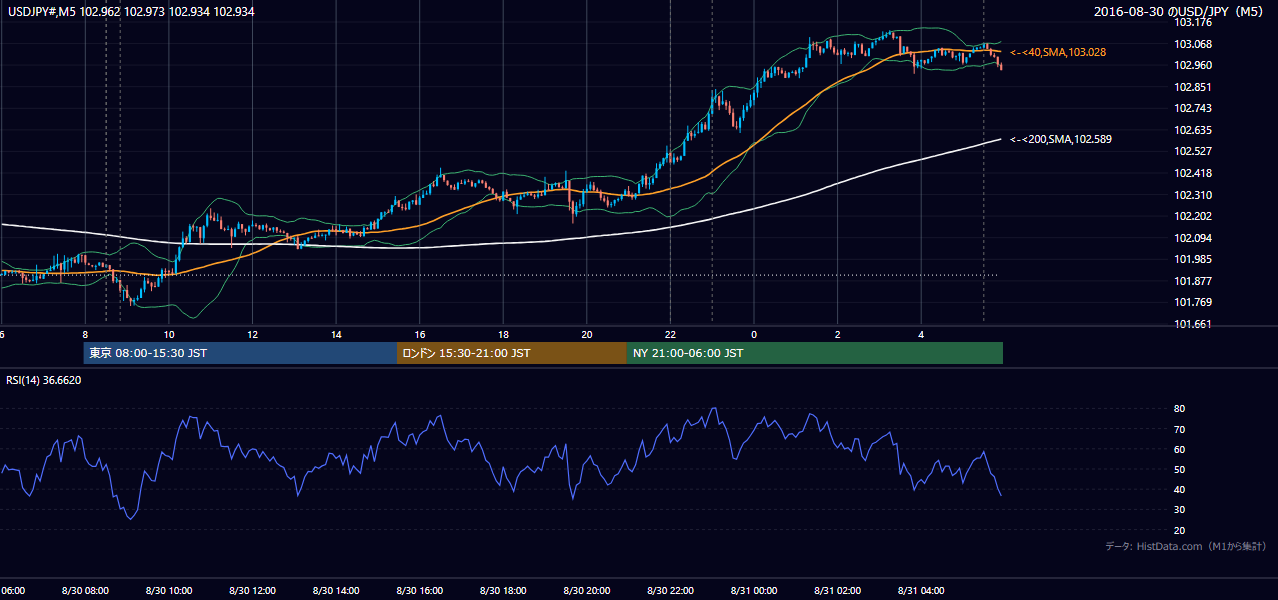Click the 8/30 10:00 time axis label
This screenshot has height=600, width=1278.
pyautogui.click(x=169, y=591)
